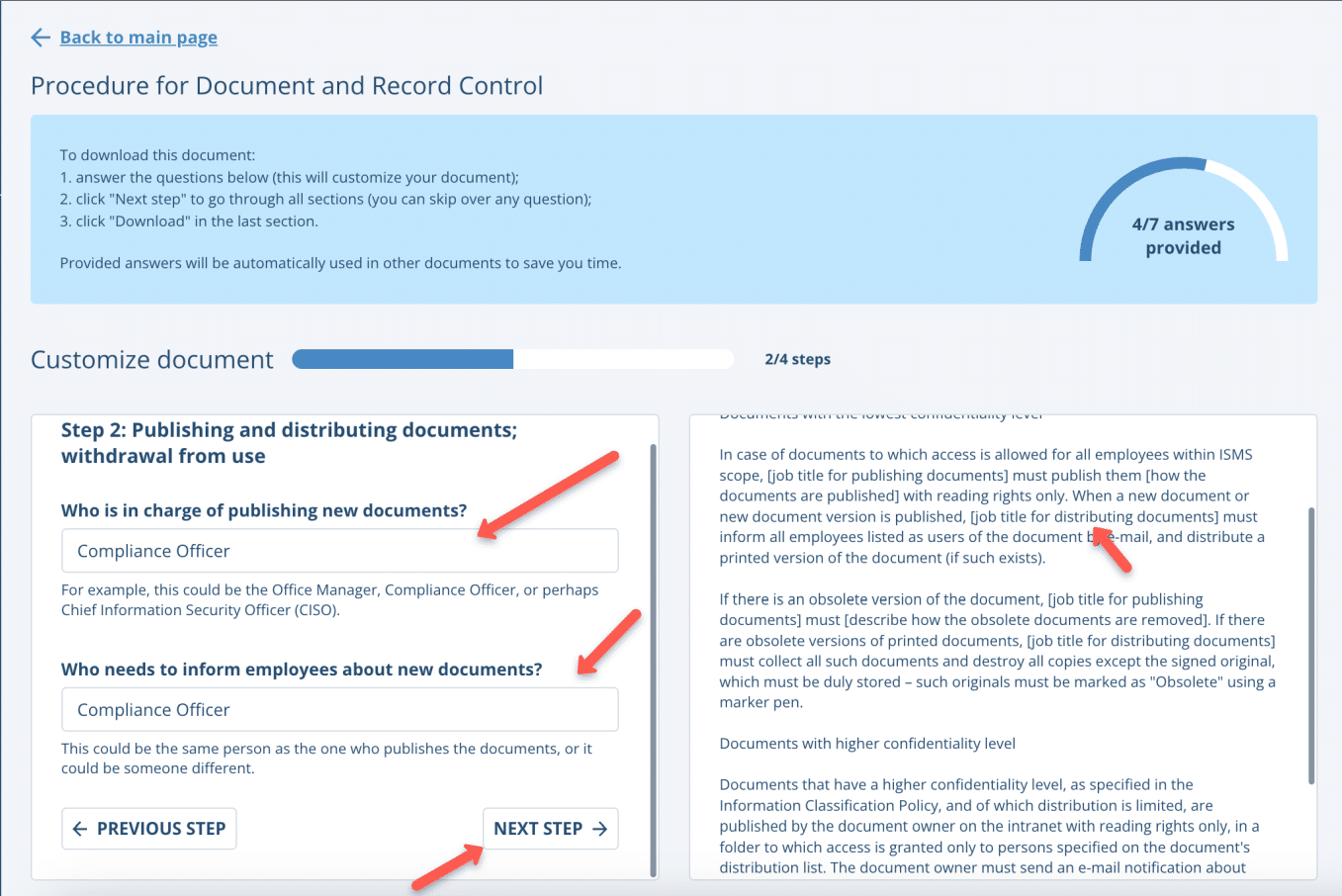Click the left arrow icon inside Previous Step button

82,828
